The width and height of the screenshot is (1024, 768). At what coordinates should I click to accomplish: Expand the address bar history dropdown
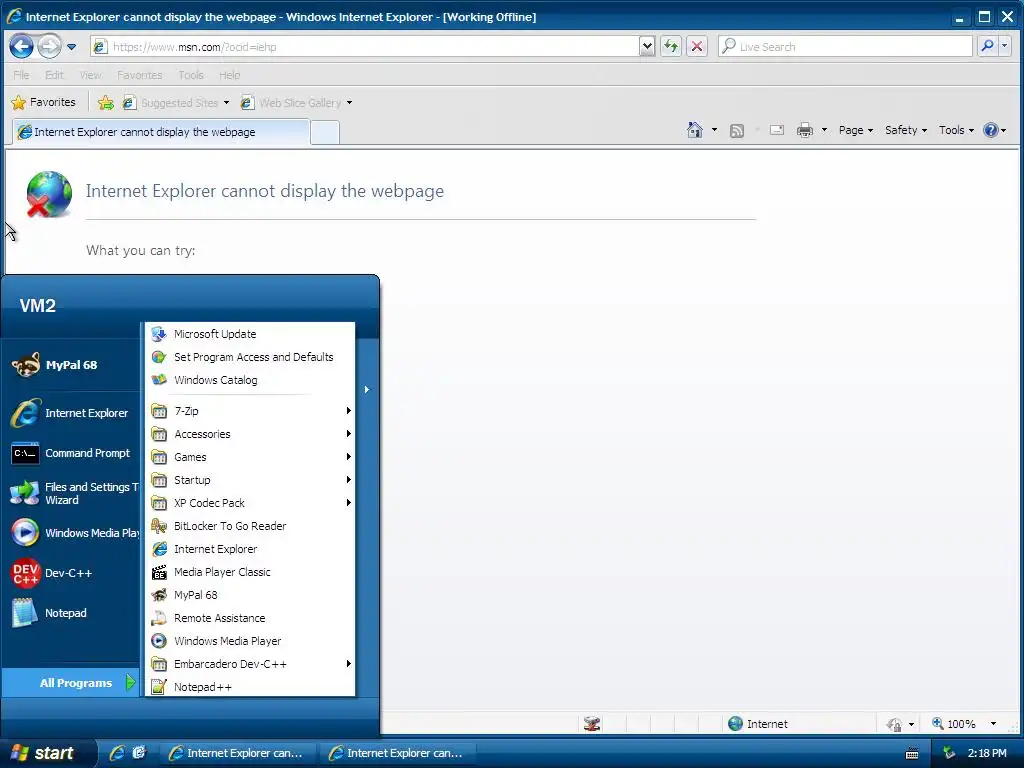coord(647,47)
